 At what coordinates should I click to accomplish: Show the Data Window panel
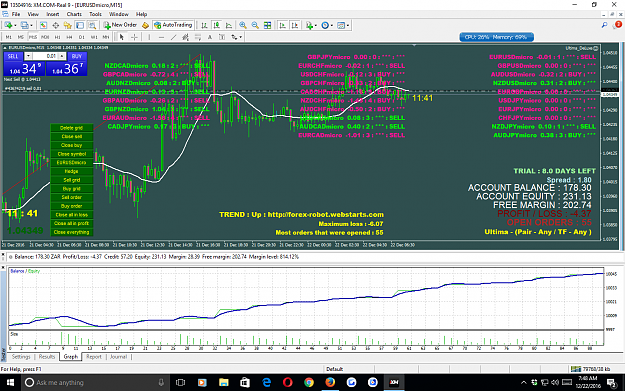click(x=55, y=25)
